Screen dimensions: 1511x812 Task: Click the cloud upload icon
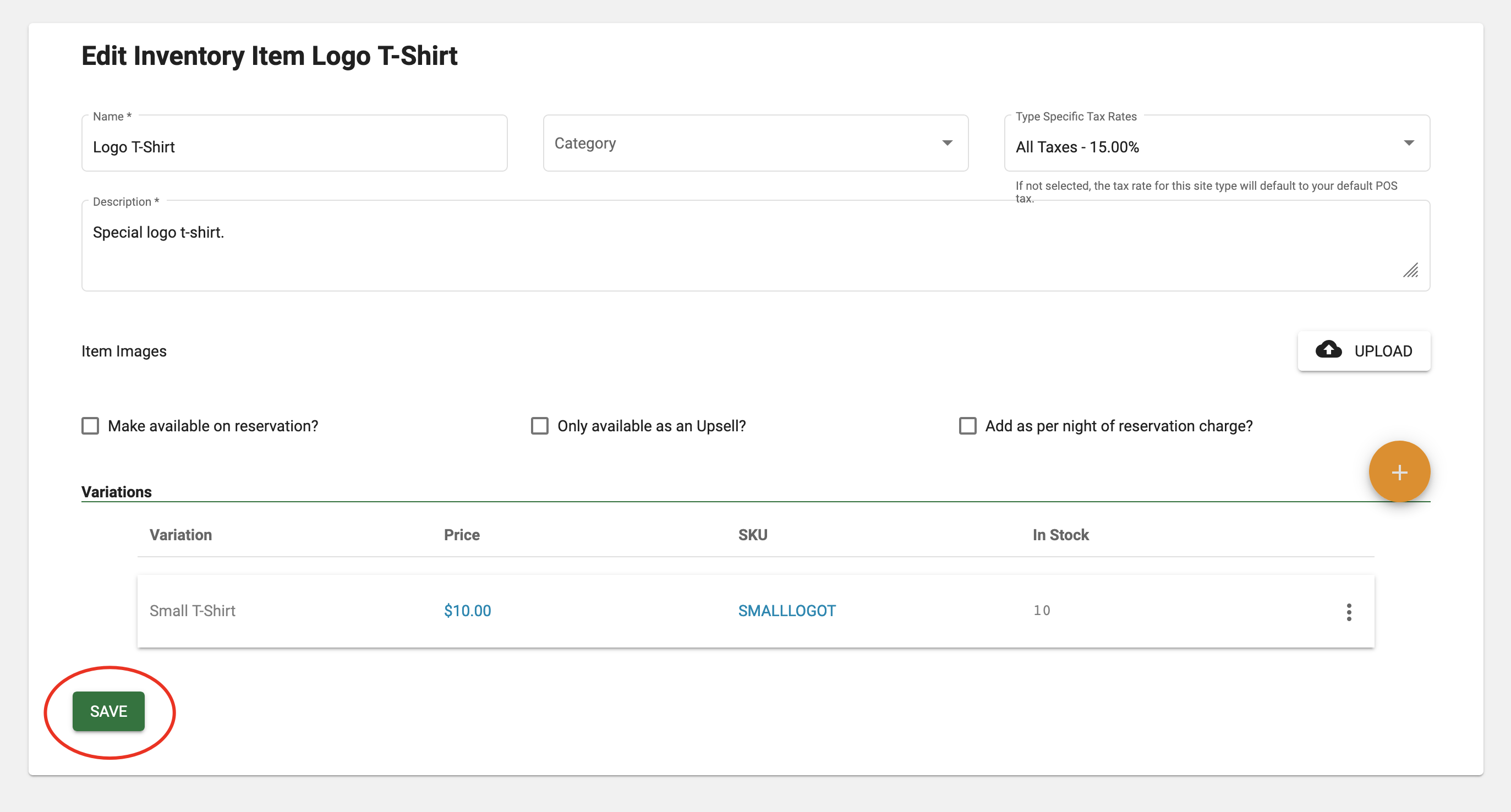[1328, 350]
